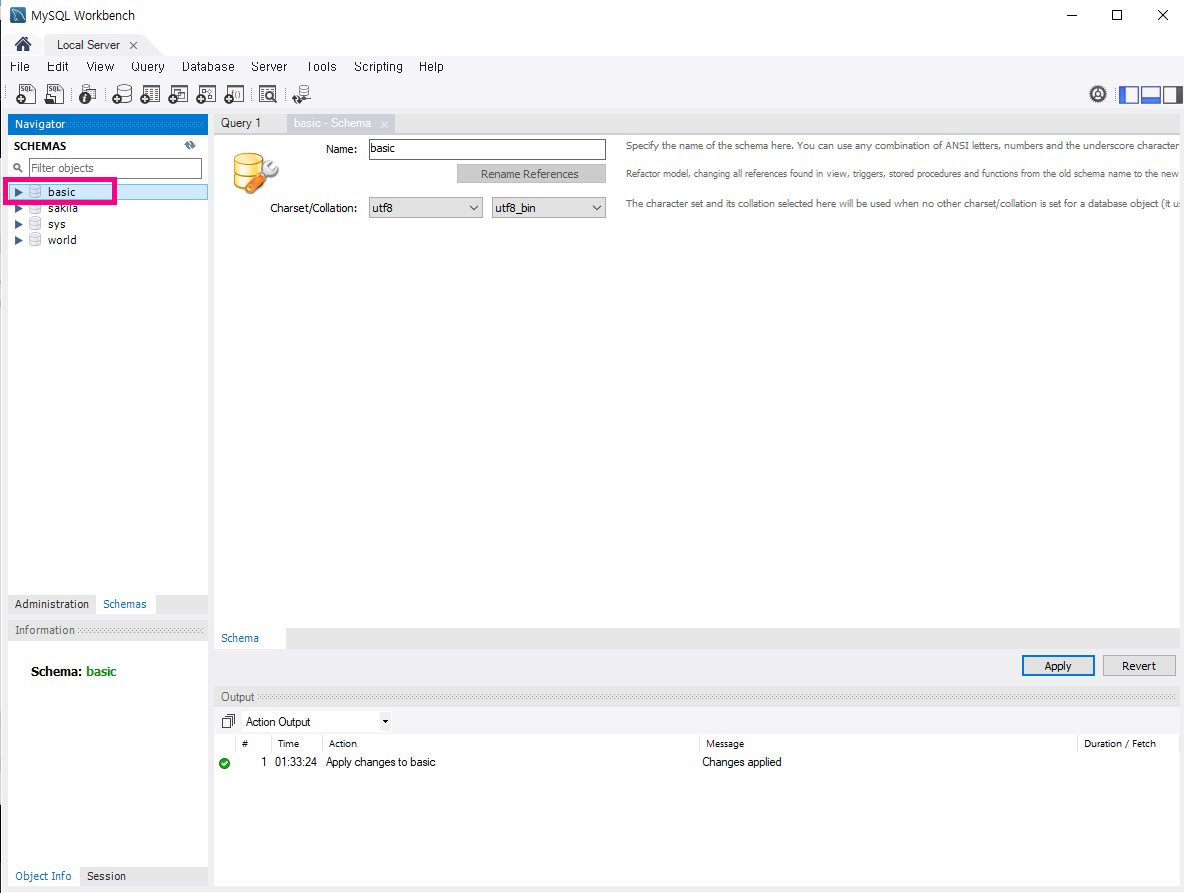Viewport: 1184px width, 893px height.
Task: Click the sakila schema database icon
Action: (35, 208)
